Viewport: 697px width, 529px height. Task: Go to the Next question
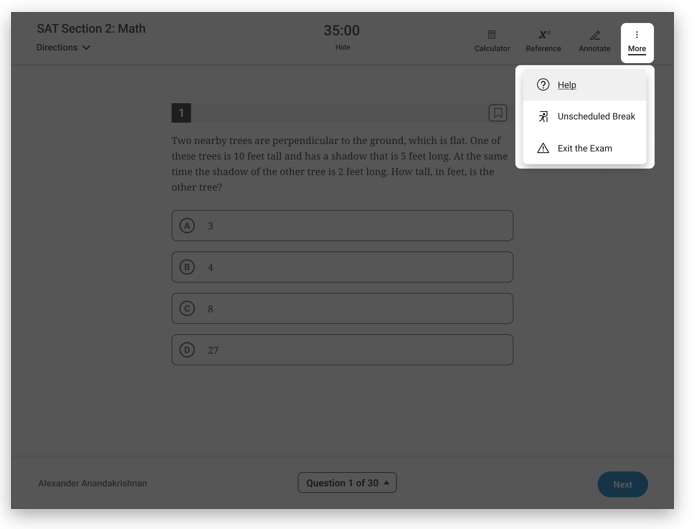point(622,485)
